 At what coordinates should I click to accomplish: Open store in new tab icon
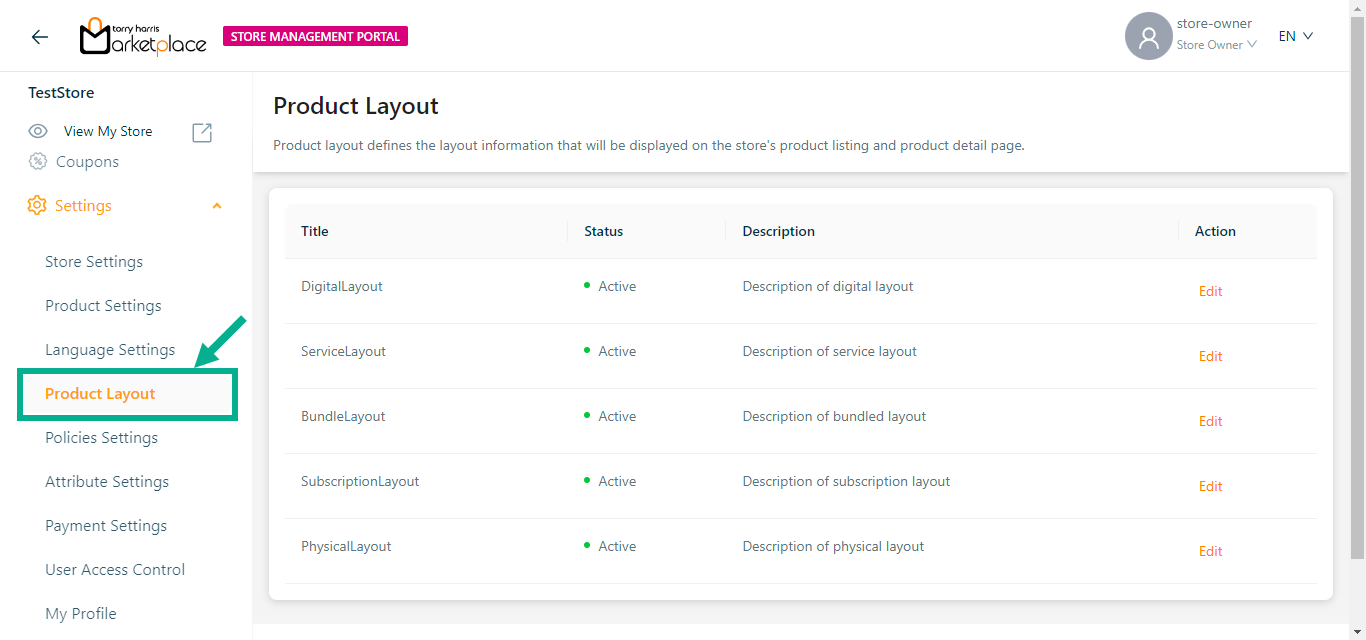(202, 132)
